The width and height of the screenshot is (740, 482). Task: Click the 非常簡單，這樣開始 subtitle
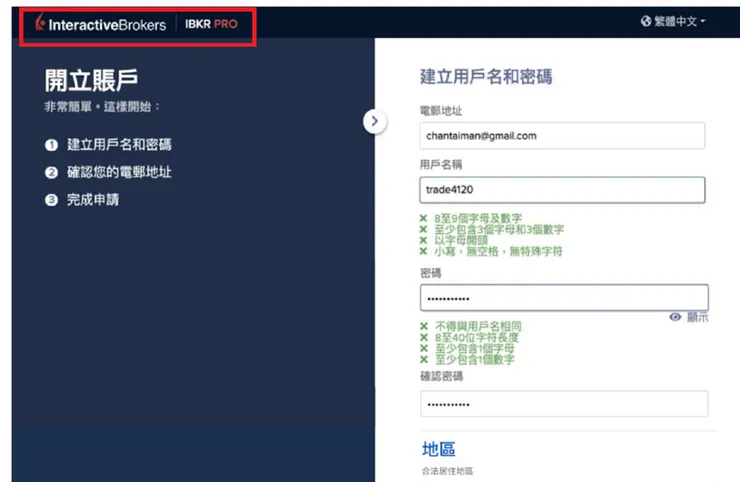(x=102, y=107)
